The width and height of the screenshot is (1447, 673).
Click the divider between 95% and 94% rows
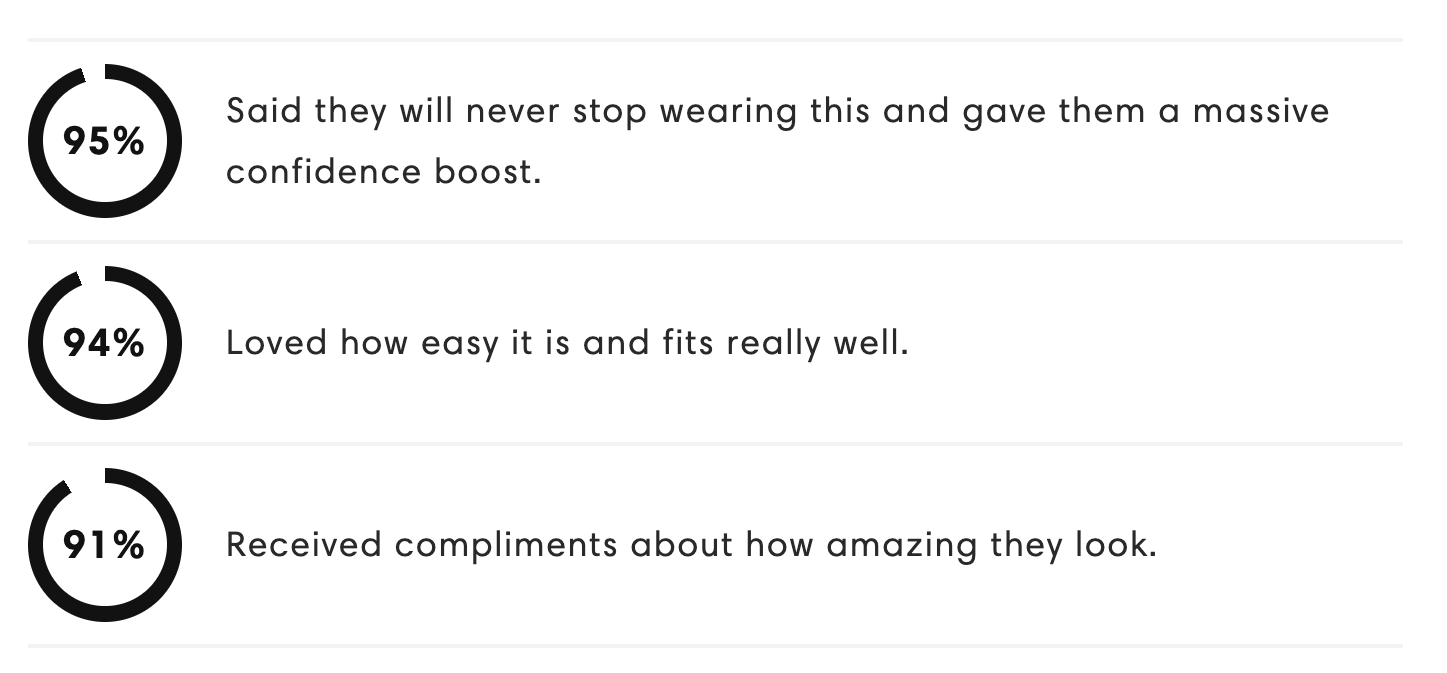click(x=715, y=242)
